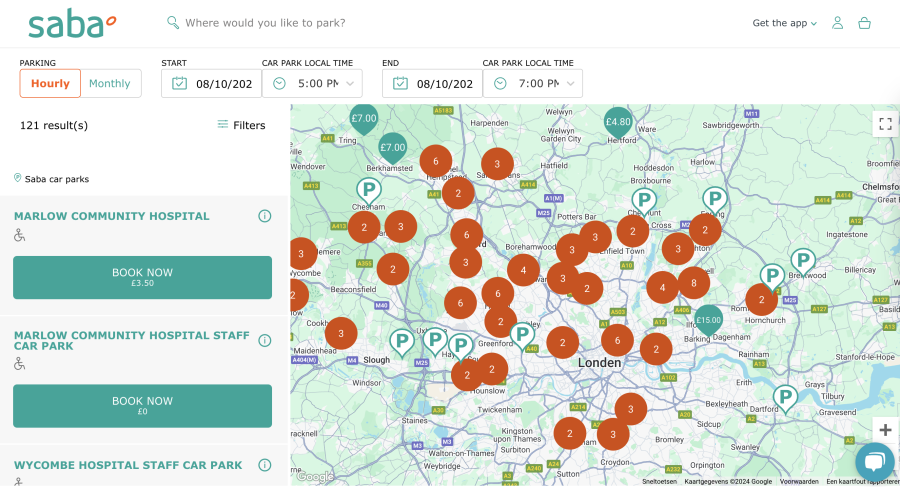Viewport: 900px width, 487px height.
Task: Open the Filters panel
Action: [x=242, y=125]
